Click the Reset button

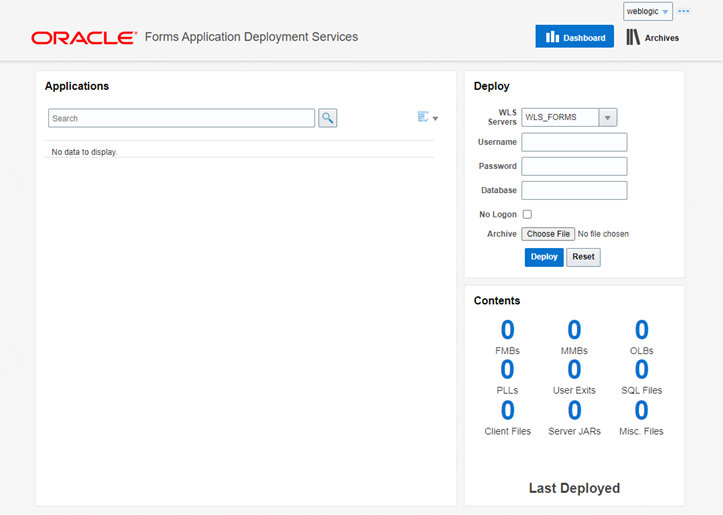(583, 257)
